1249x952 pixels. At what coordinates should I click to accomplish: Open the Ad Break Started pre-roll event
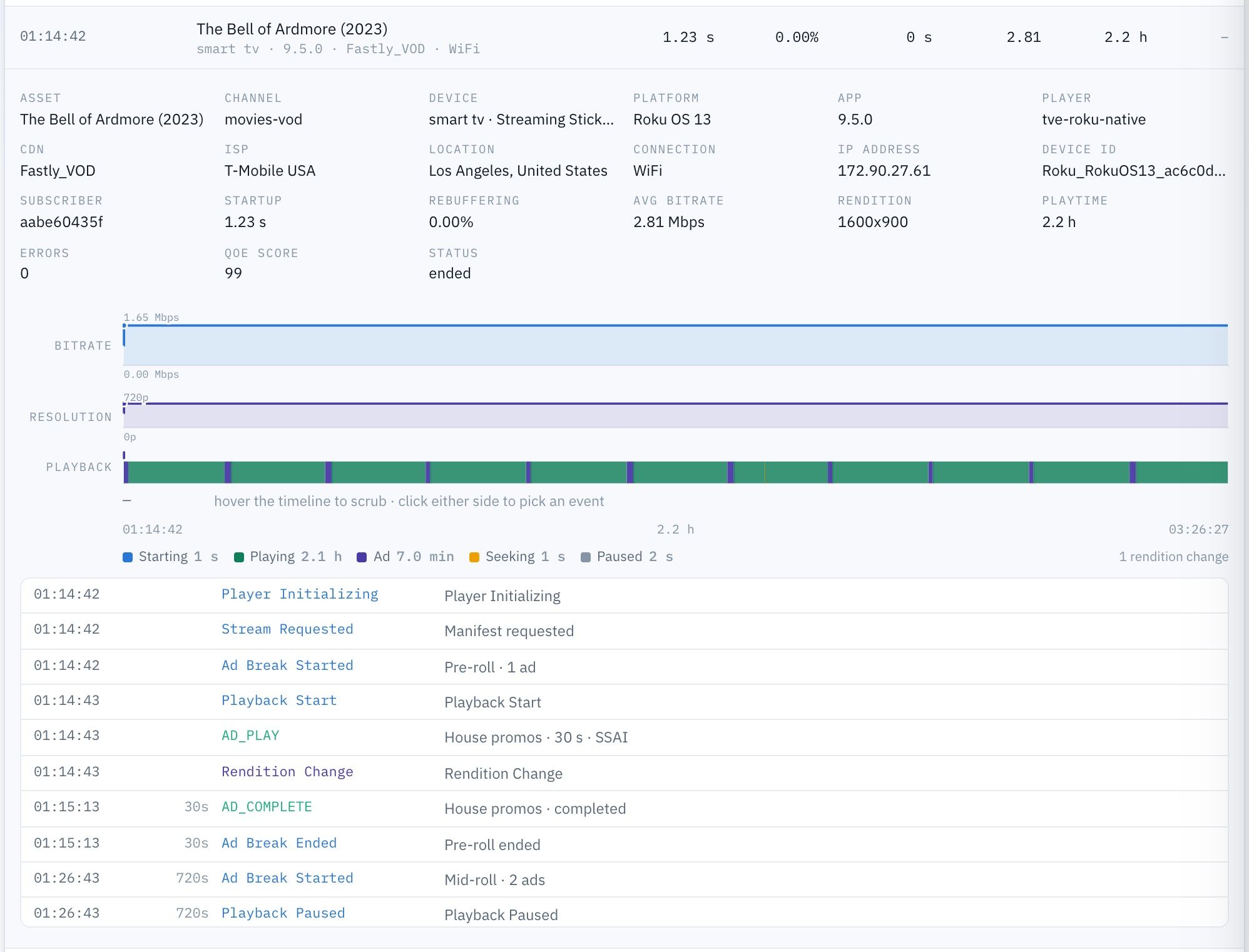tap(624, 667)
